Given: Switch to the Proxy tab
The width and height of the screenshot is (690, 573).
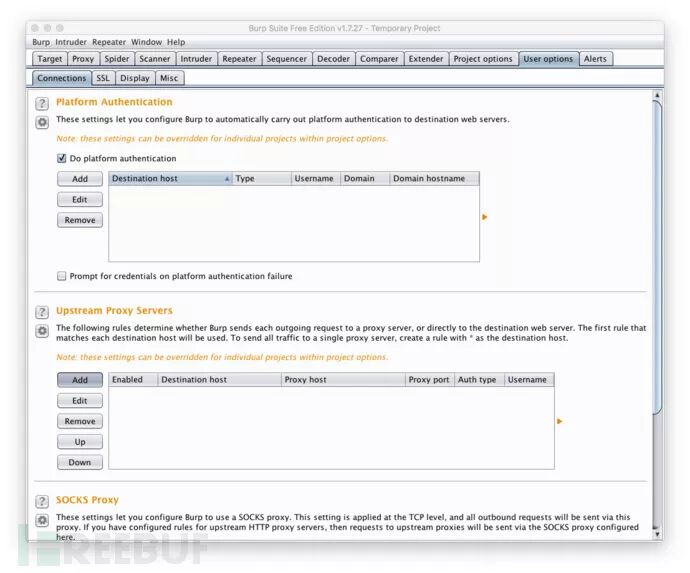Looking at the screenshot, I should [83, 59].
